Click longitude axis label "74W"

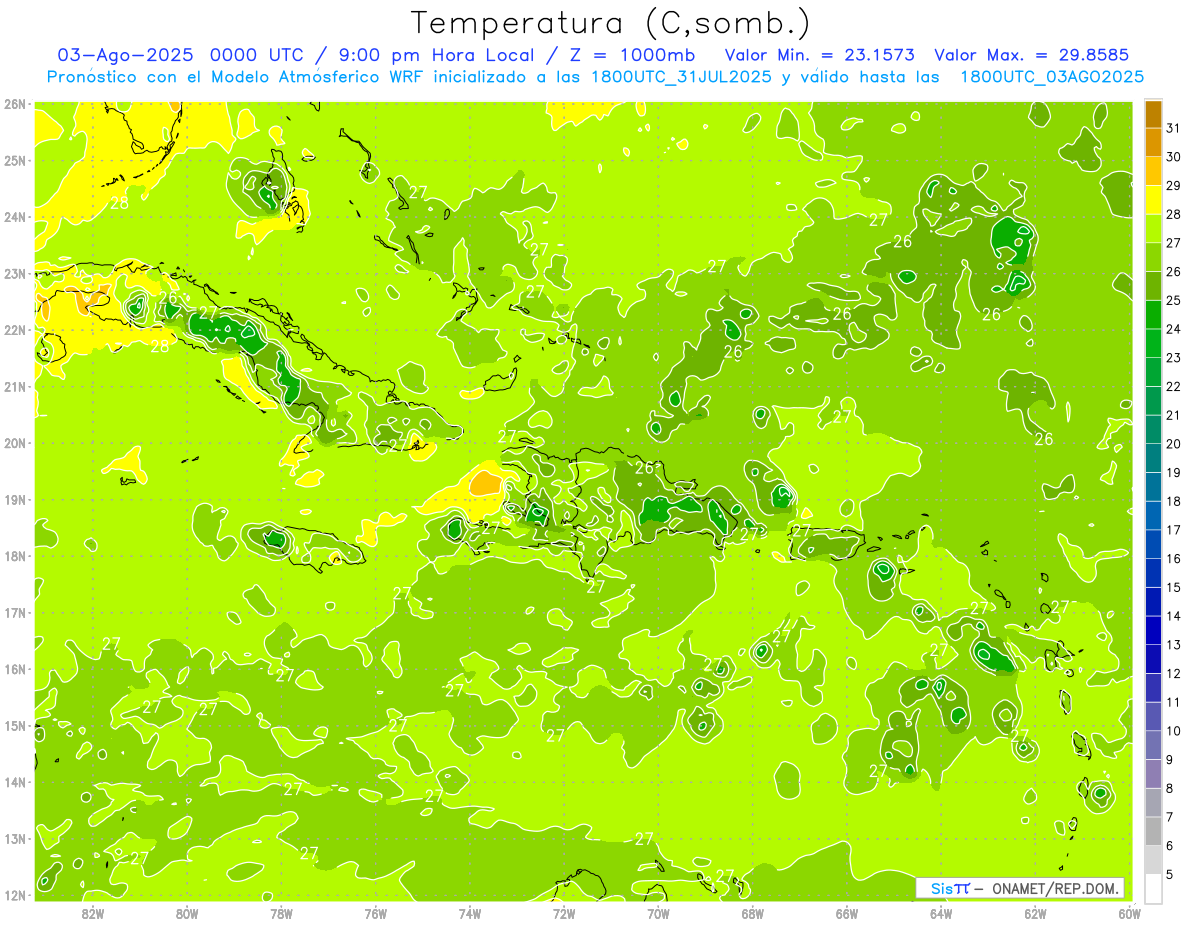tap(470, 912)
